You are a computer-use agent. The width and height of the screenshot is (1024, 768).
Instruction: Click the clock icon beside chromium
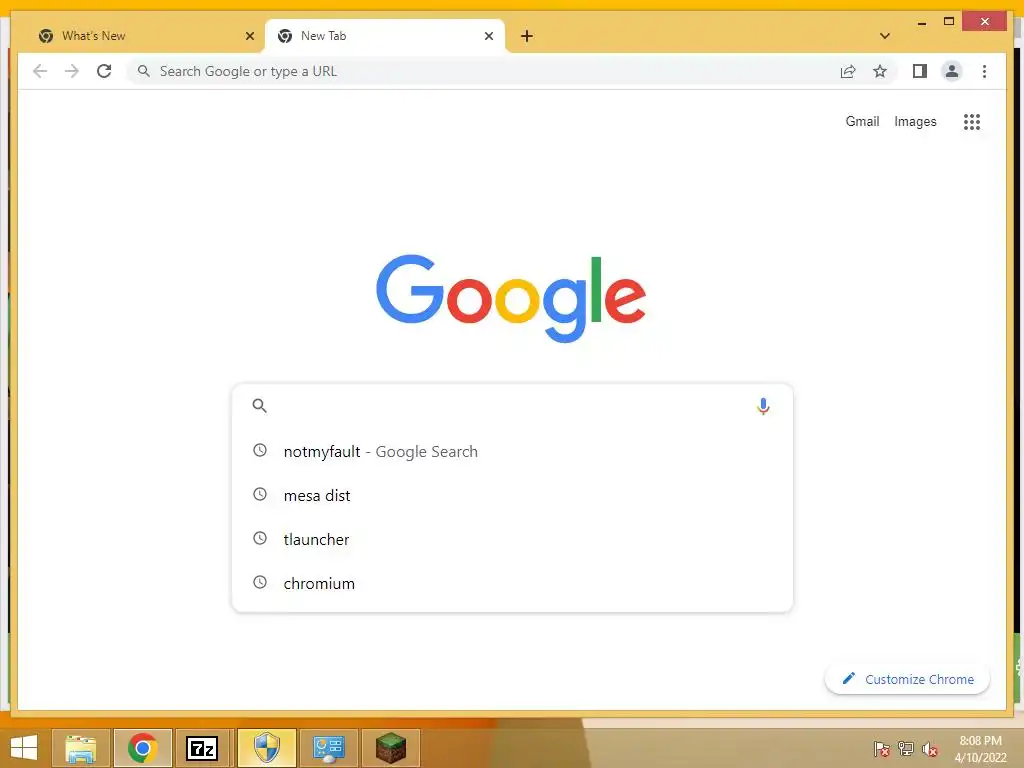(x=260, y=582)
